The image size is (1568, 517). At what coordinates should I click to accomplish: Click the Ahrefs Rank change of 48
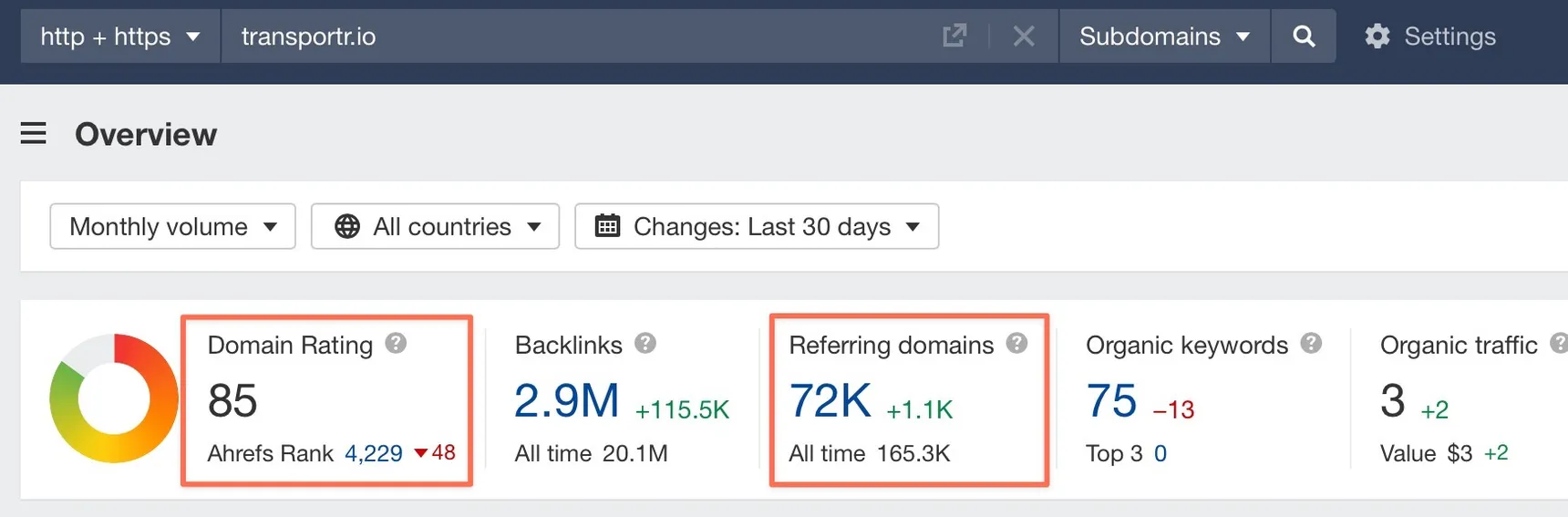[435, 452]
